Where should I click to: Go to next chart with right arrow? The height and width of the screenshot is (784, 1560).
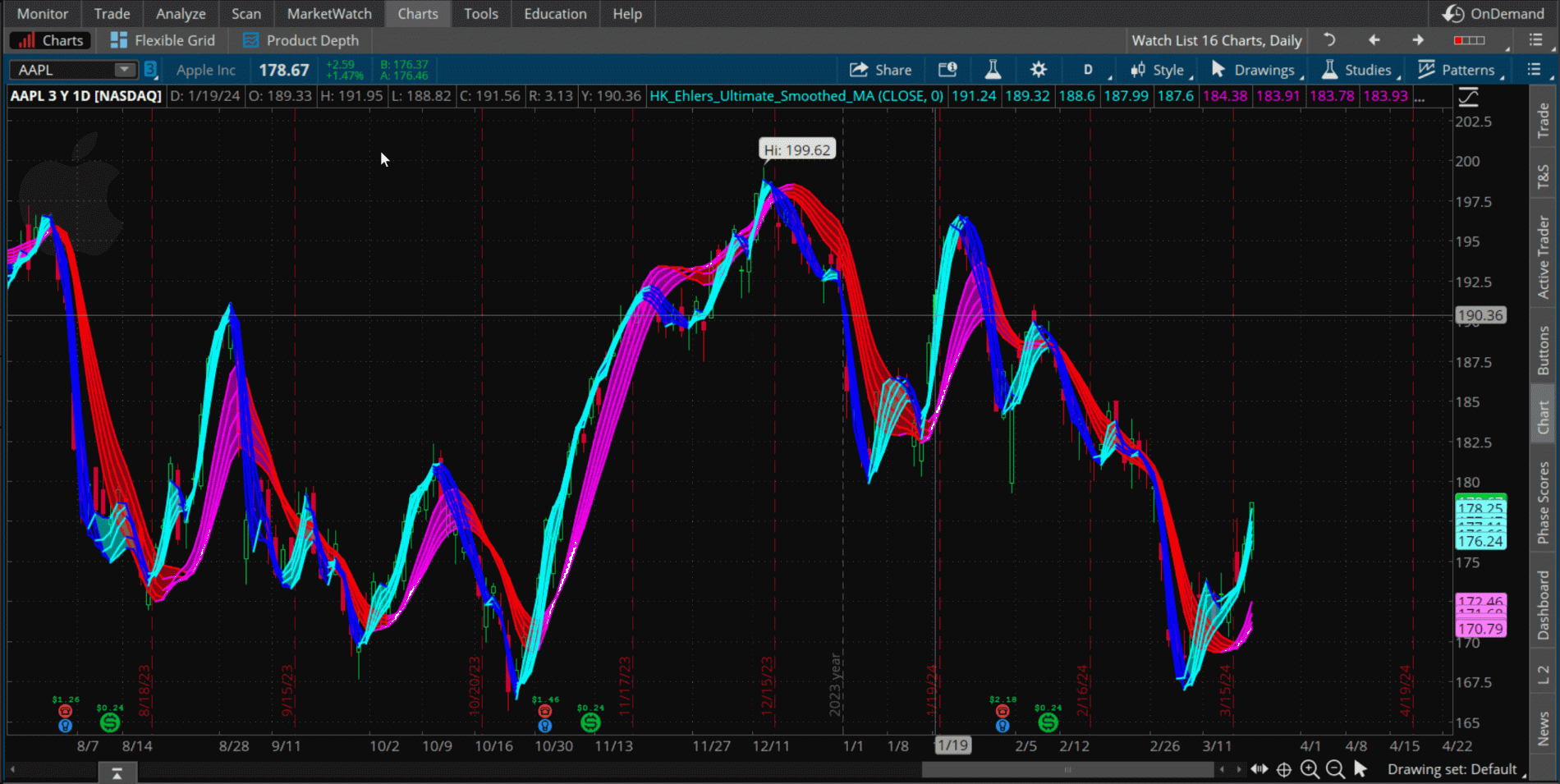(x=1418, y=40)
